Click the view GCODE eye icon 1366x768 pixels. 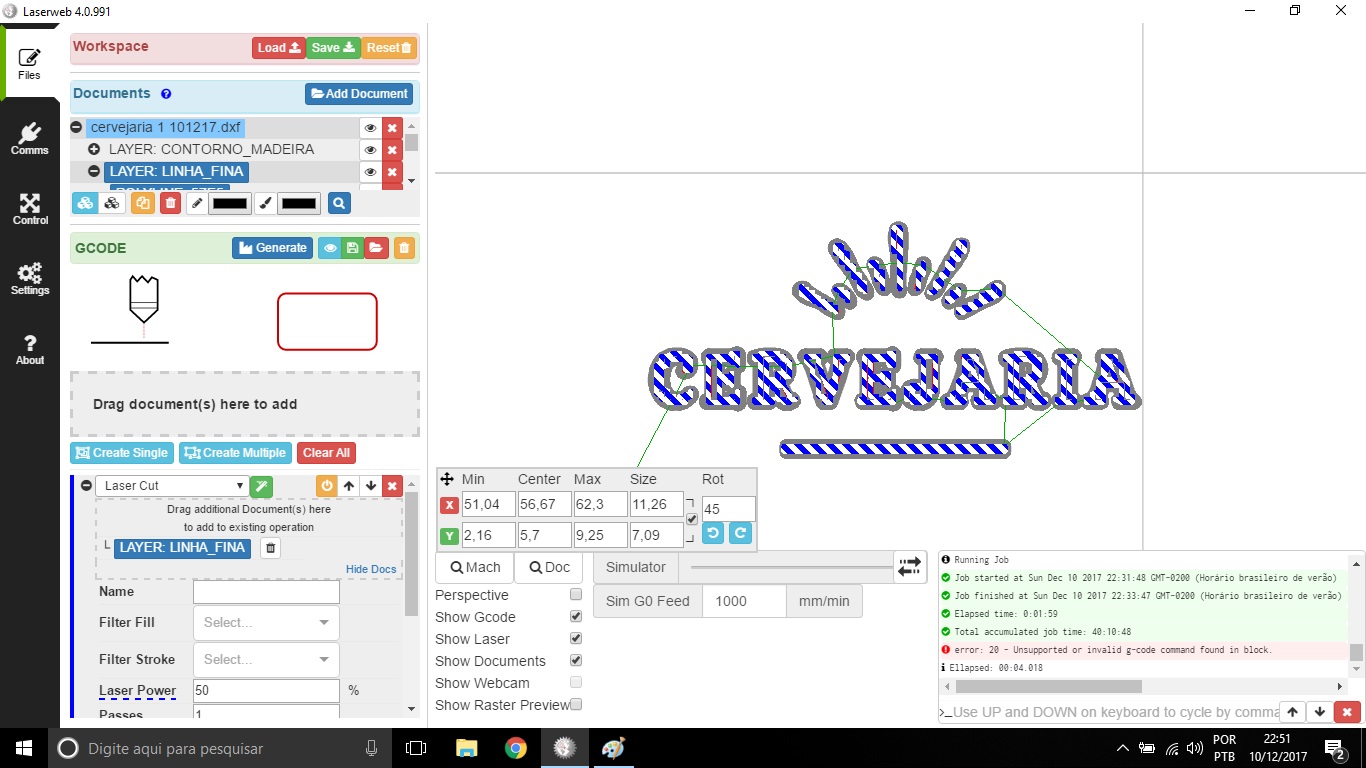(x=330, y=248)
